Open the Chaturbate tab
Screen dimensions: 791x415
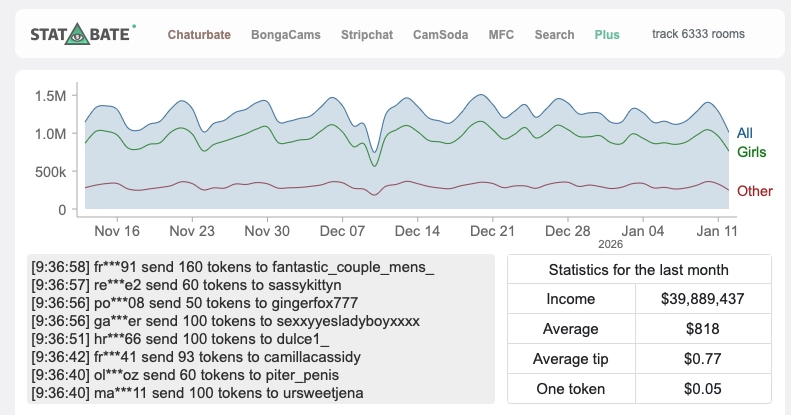point(199,35)
